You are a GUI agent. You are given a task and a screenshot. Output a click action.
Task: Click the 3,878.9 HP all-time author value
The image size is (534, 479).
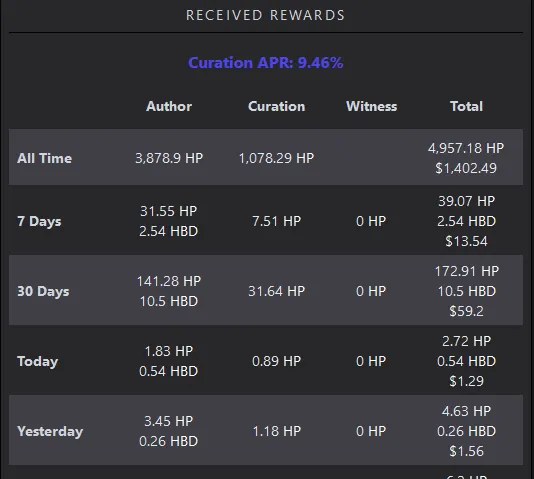[x=169, y=158]
